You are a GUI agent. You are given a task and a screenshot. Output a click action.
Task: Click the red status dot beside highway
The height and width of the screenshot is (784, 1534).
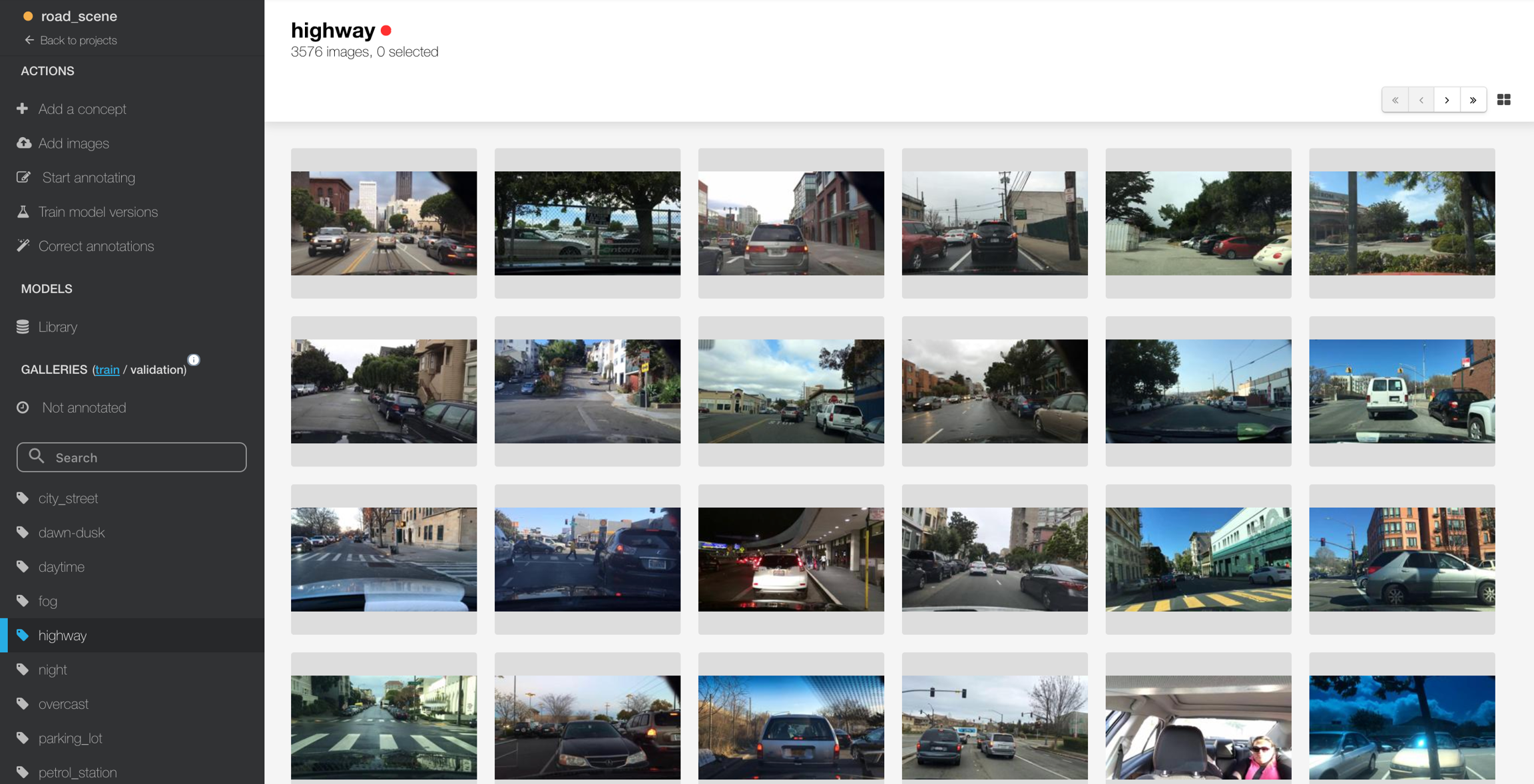click(x=386, y=31)
